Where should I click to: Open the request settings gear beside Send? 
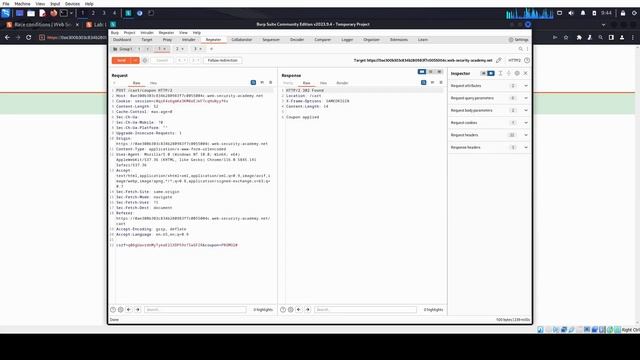click(145, 60)
